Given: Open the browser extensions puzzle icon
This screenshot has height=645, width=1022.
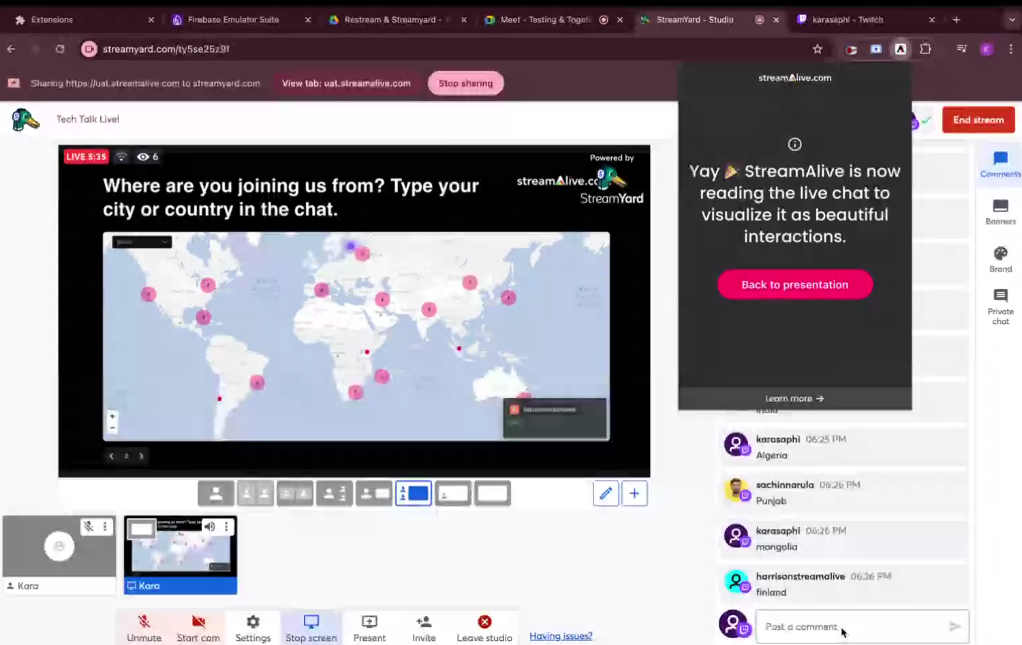Looking at the screenshot, I should coord(926,49).
